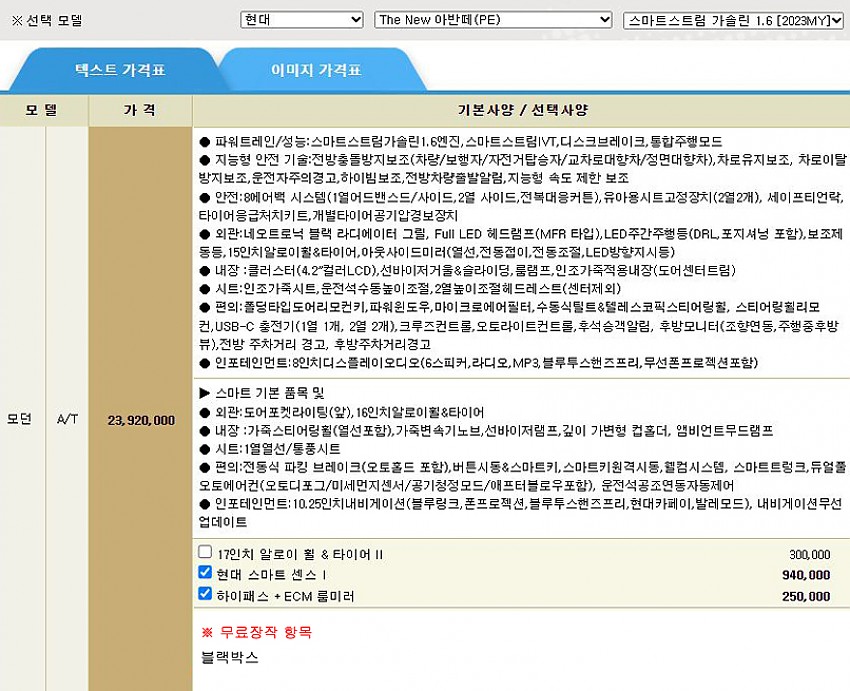Viewport: 850px width, 691px height.
Task: Click the 23,920,000 price value
Action: point(140,420)
